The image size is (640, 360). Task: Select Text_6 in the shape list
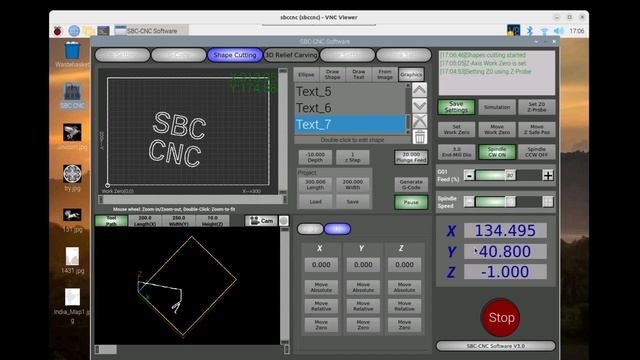click(x=350, y=108)
